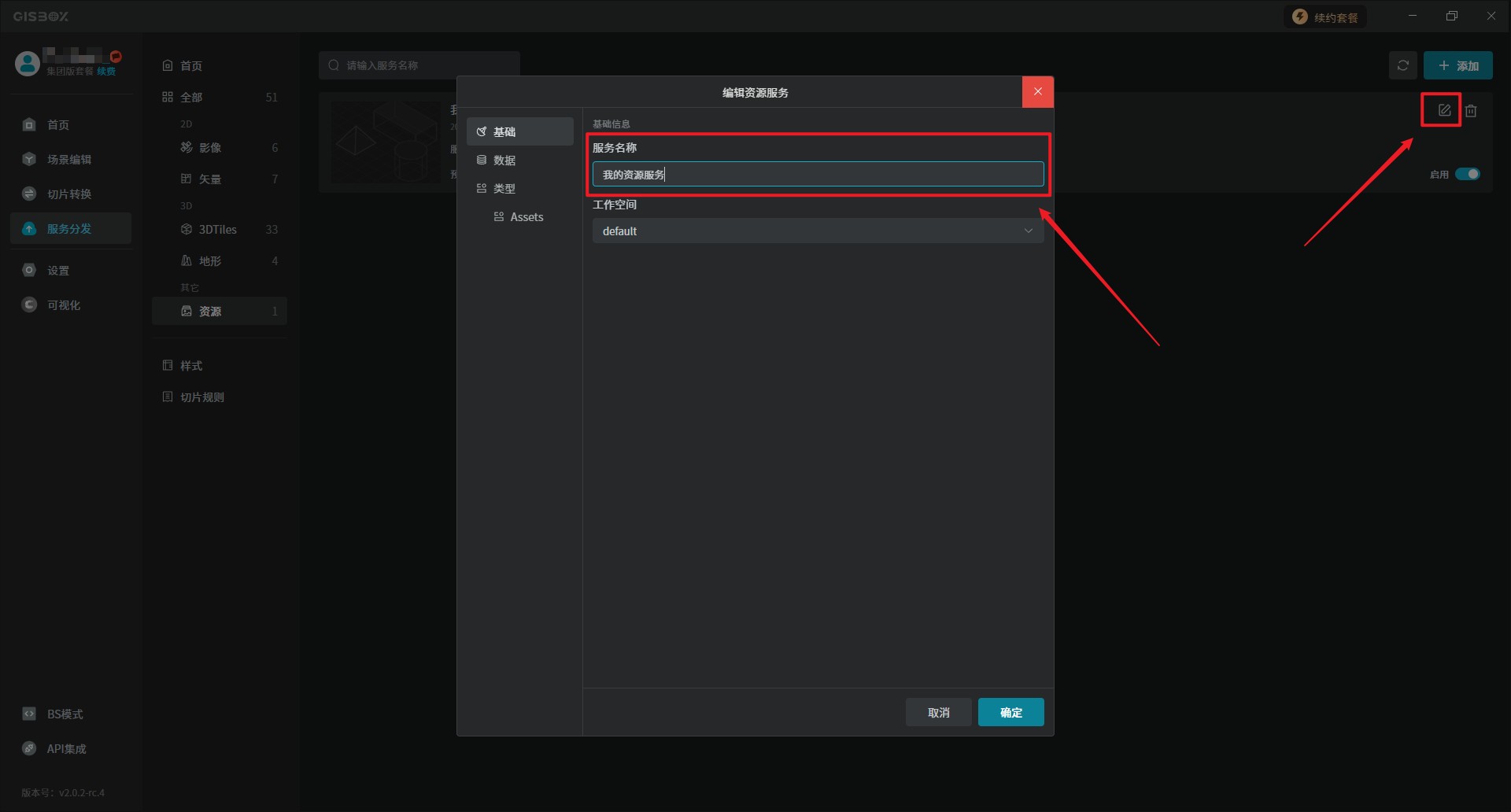
Task: Click the delete trash icon
Action: (1471, 111)
